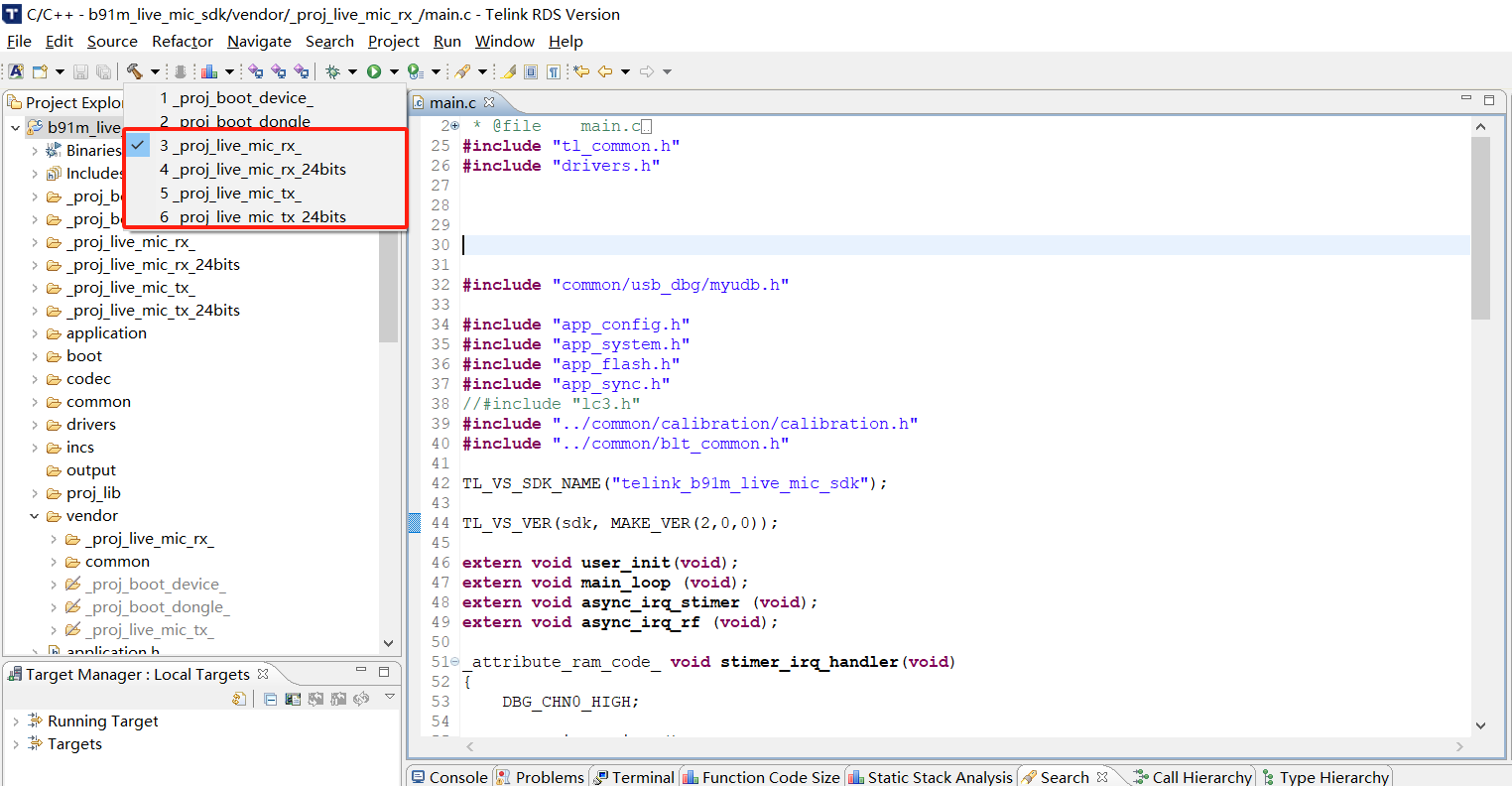Select checked build config _proj_live_mic_rx_
The height and width of the screenshot is (786, 1512).
click(x=230, y=146)
